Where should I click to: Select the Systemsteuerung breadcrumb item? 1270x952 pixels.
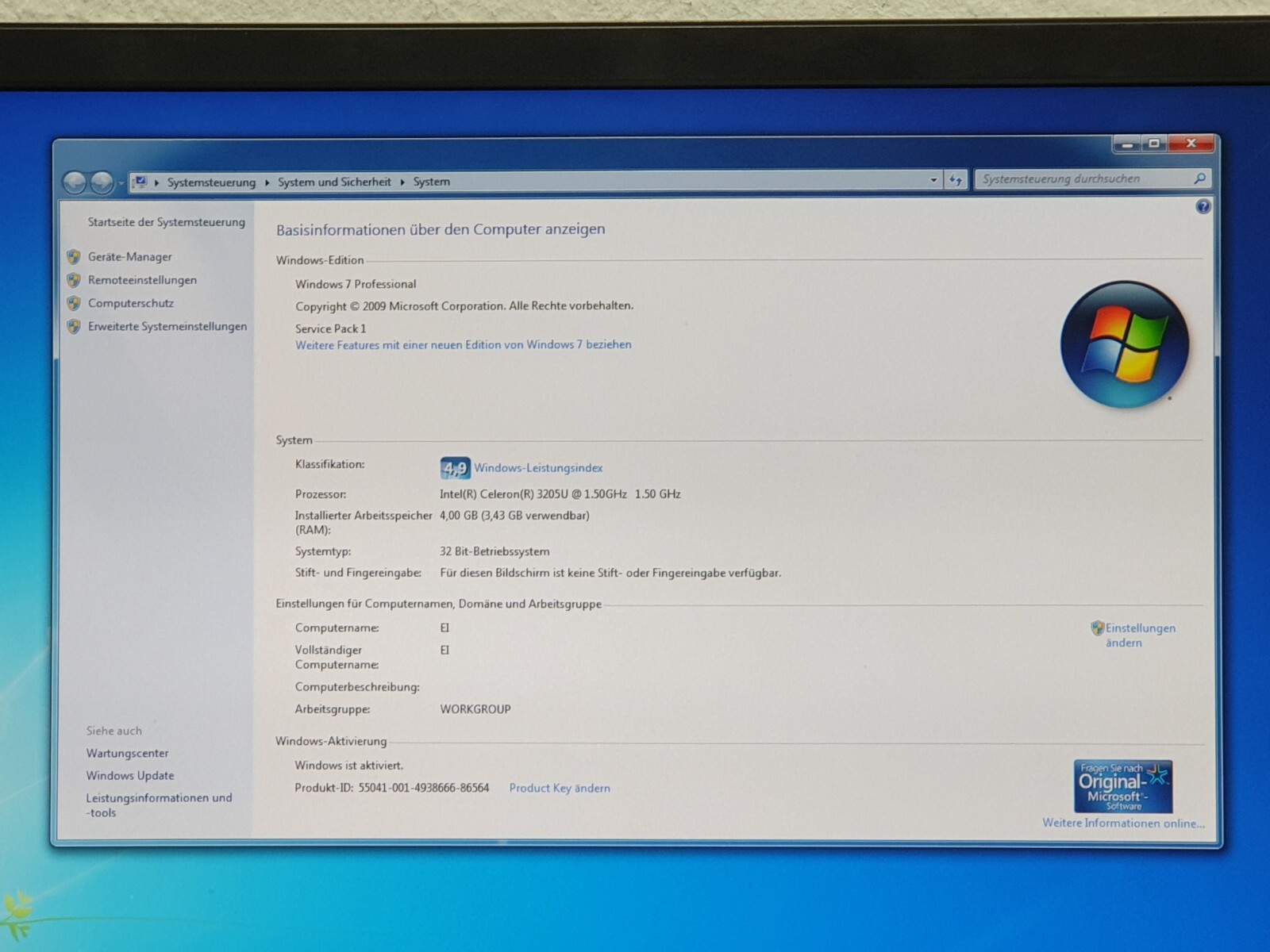[x=211, y=182]
